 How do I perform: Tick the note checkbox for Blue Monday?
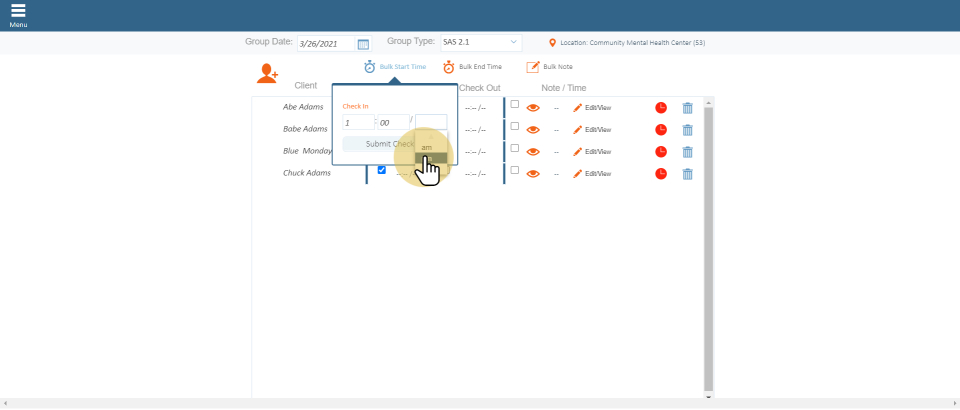point(515,148)
